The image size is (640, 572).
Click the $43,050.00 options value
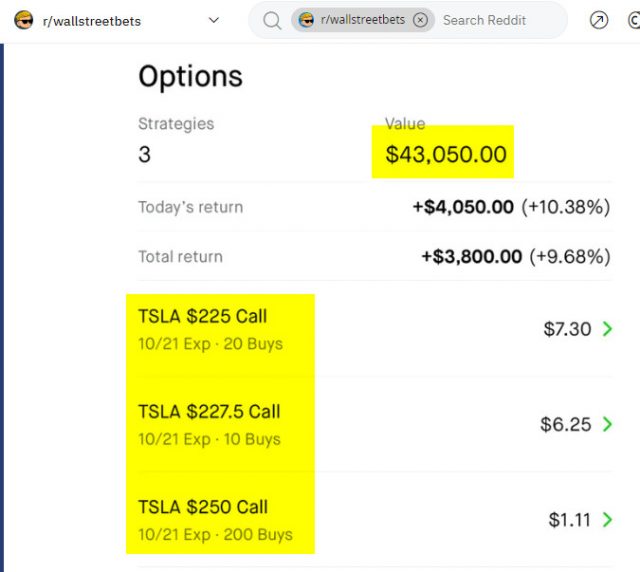(x=446, y=155)
